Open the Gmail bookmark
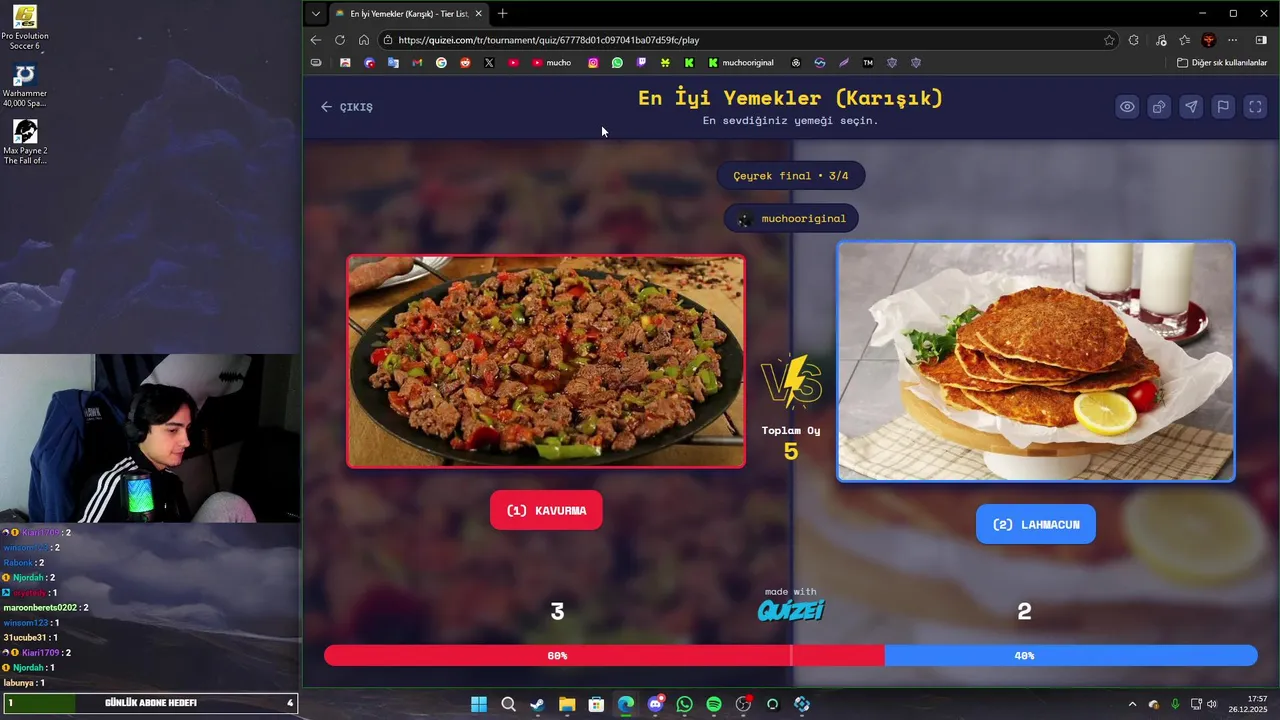Viewport: 1280px width, 720px height. tap(417, 63)
